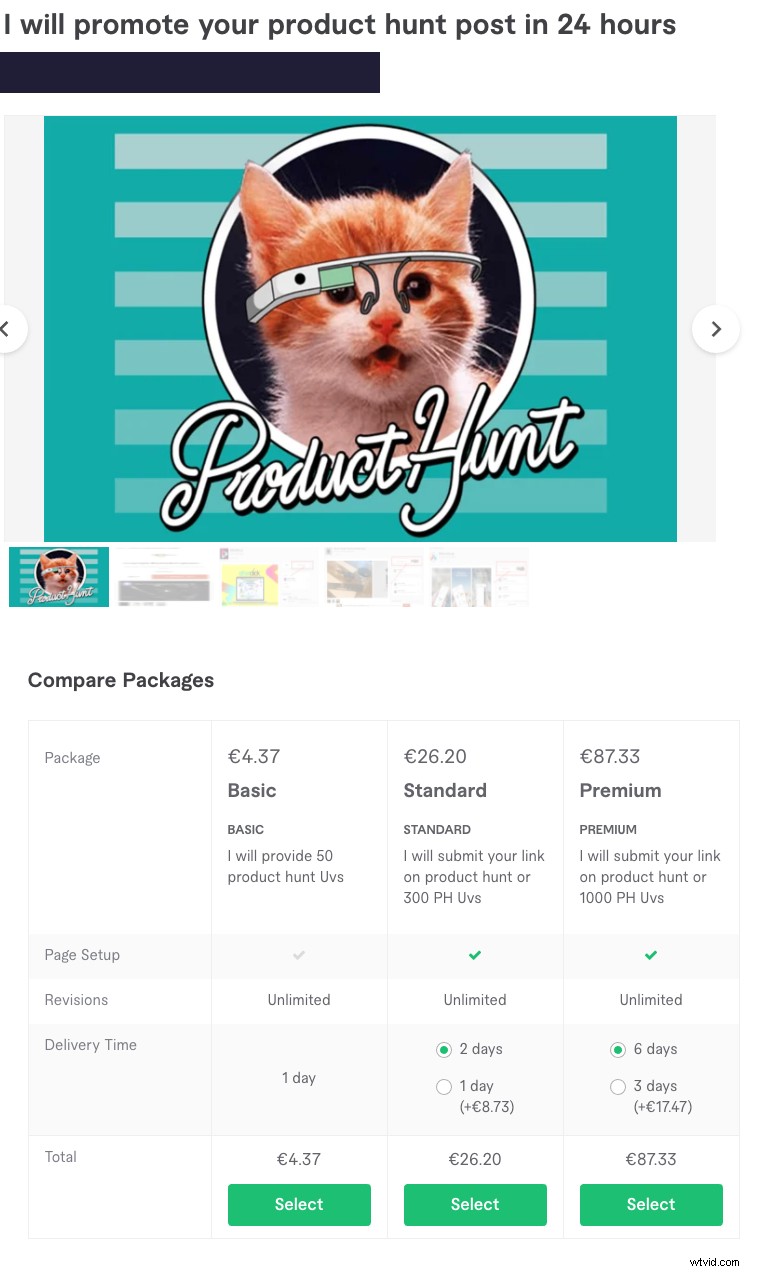The image size is (760, 1272).
Task: Click the next image carousel arrow
Action: tap(715, 328)
